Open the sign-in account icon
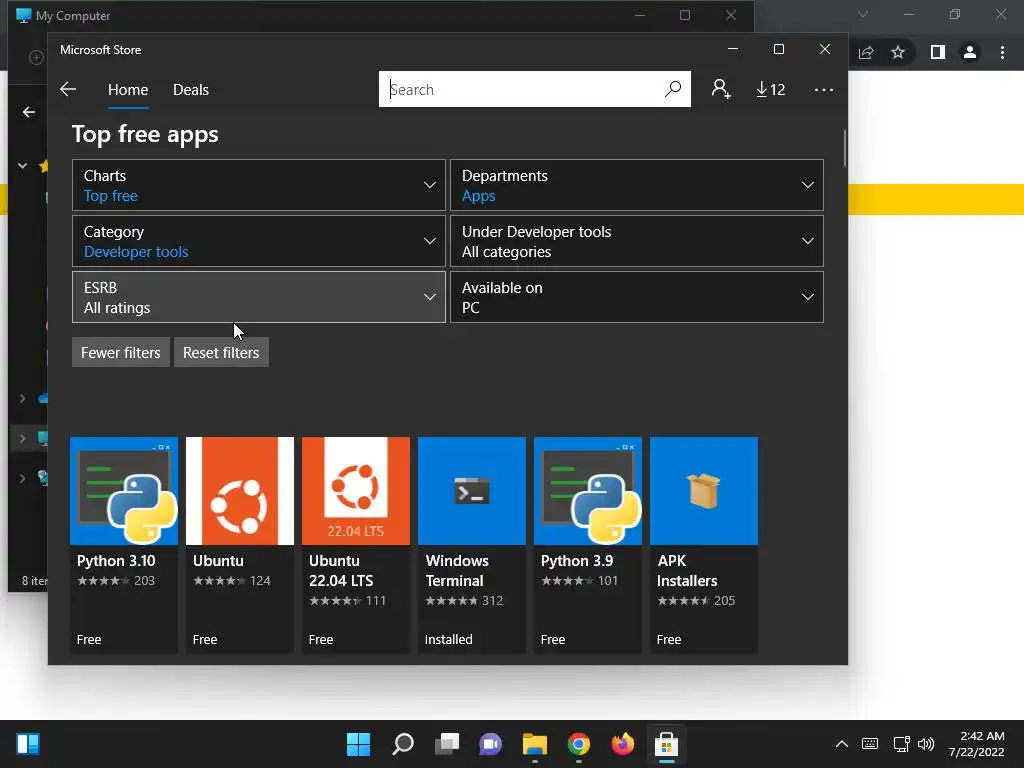Image resolution: width=1024 pixels, height=768 pixels. coord(721,89)
